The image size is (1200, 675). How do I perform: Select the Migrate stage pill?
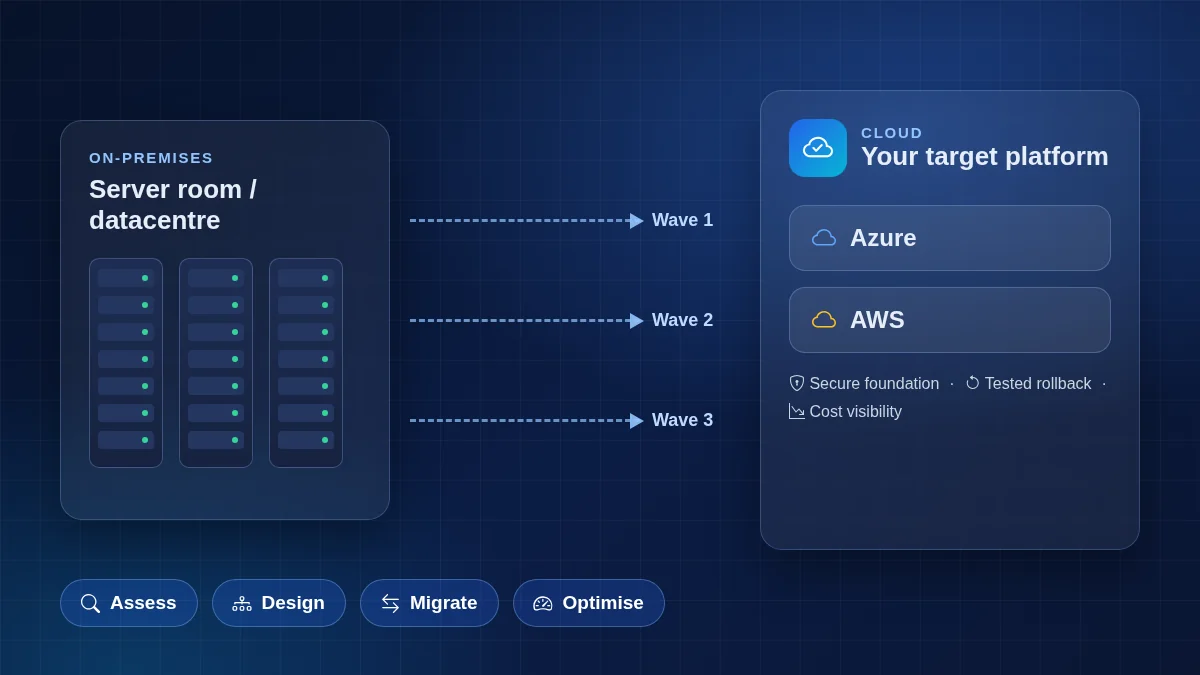[x=429, y=603]
